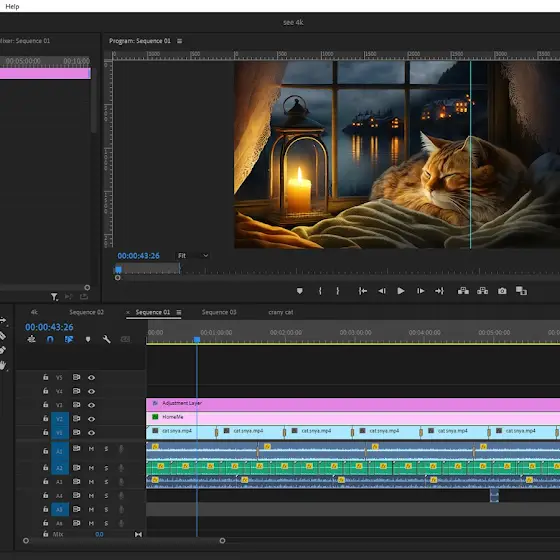Toggle lock on track V4
Image resolution: width=560 pixels, height=560 pixels.
click(46, 391)
